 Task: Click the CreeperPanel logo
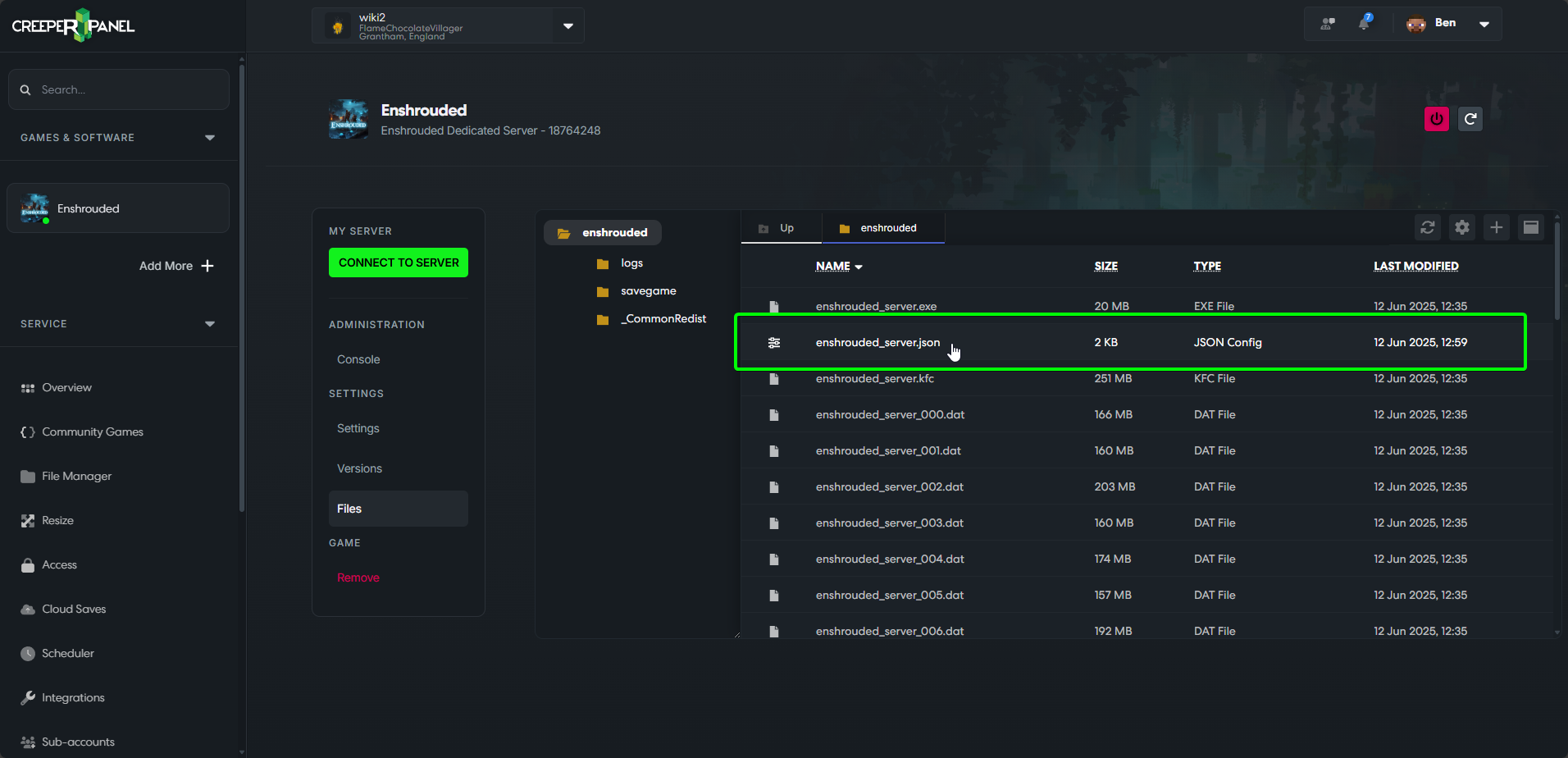pos(74,25)
